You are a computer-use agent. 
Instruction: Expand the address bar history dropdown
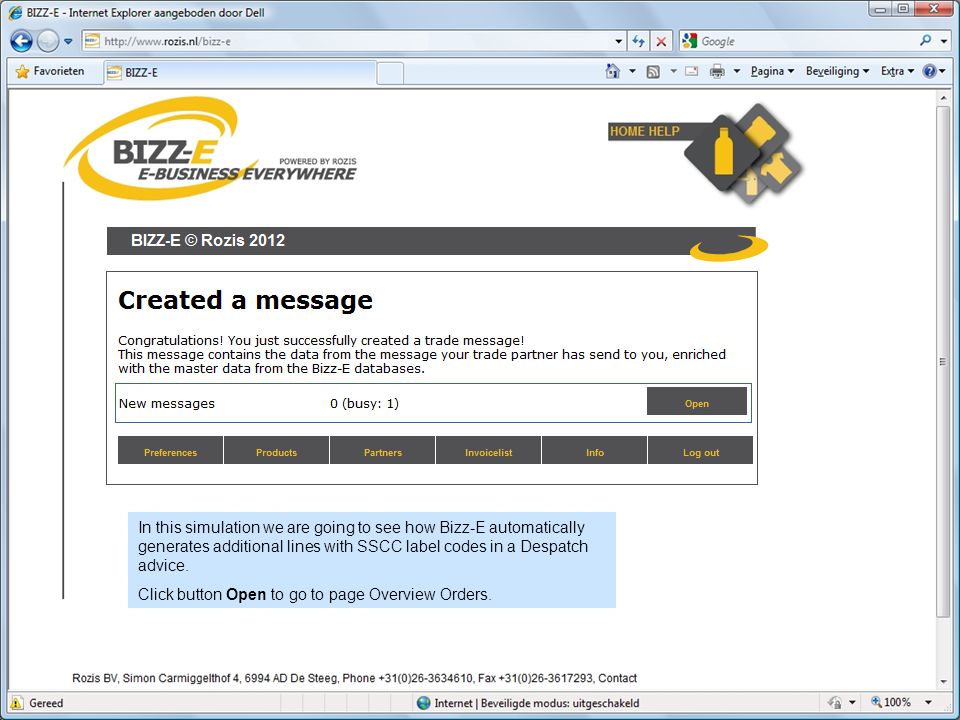coord(618,42)
